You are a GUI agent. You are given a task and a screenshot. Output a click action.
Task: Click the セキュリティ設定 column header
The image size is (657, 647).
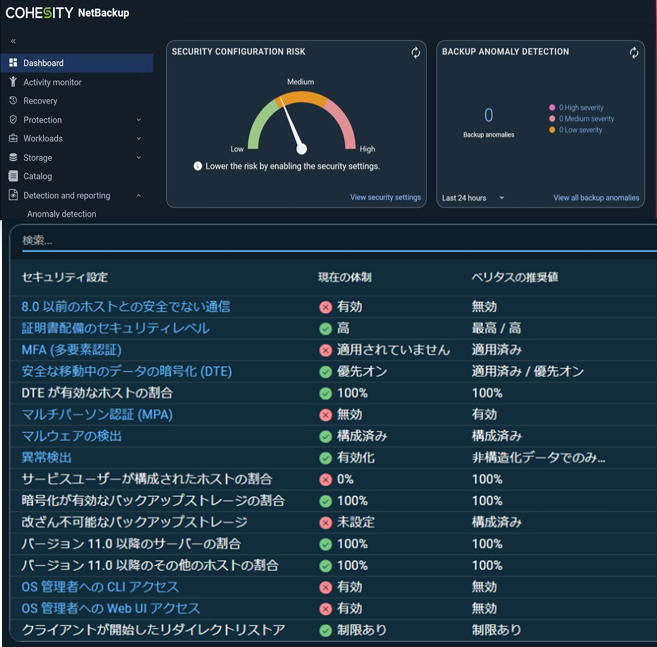click(65, 277)
